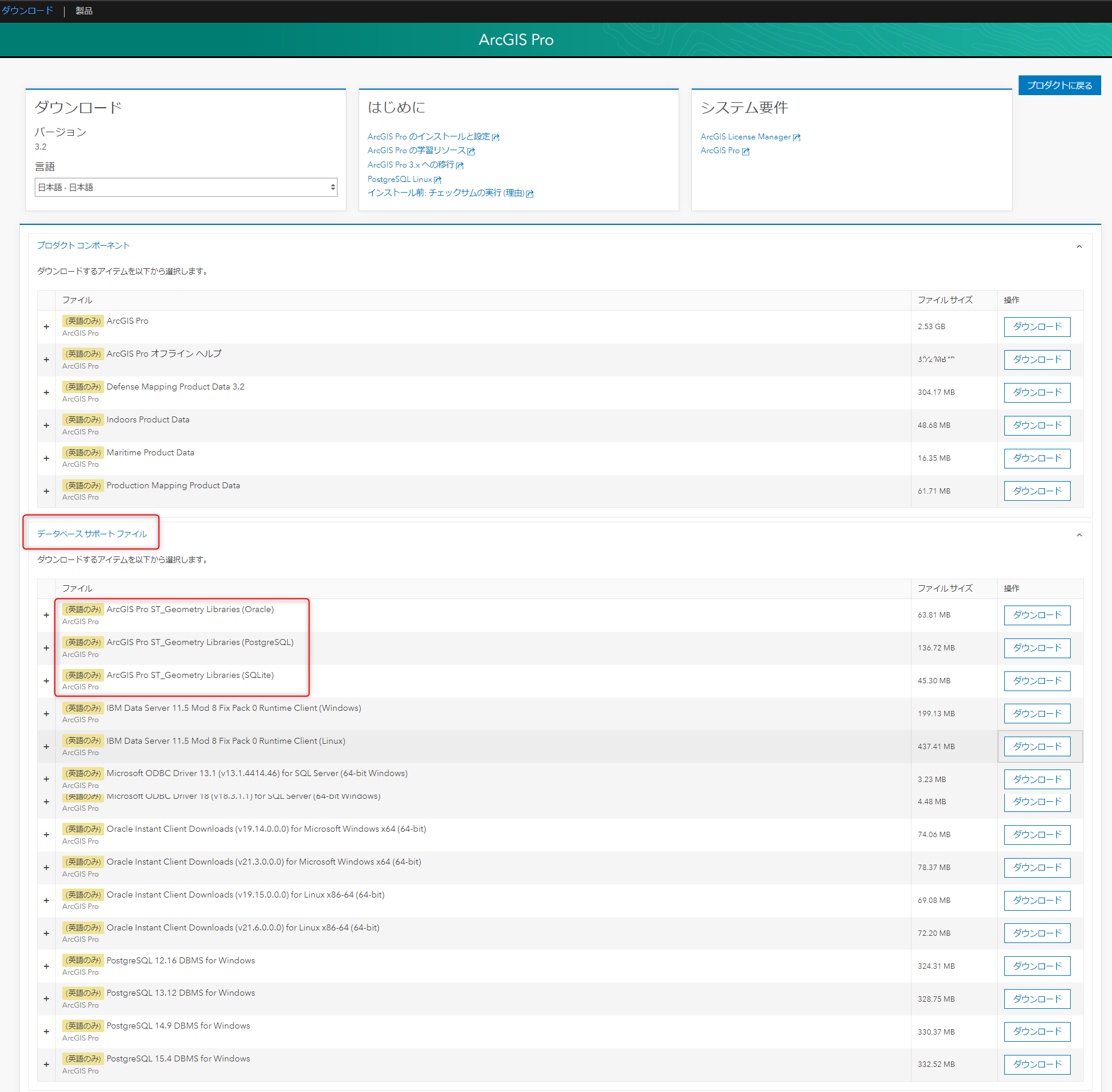
Task: Download ST_Geometry Libraries (Oracle)
Action: pyautogui.click(x=1037, y=615)
